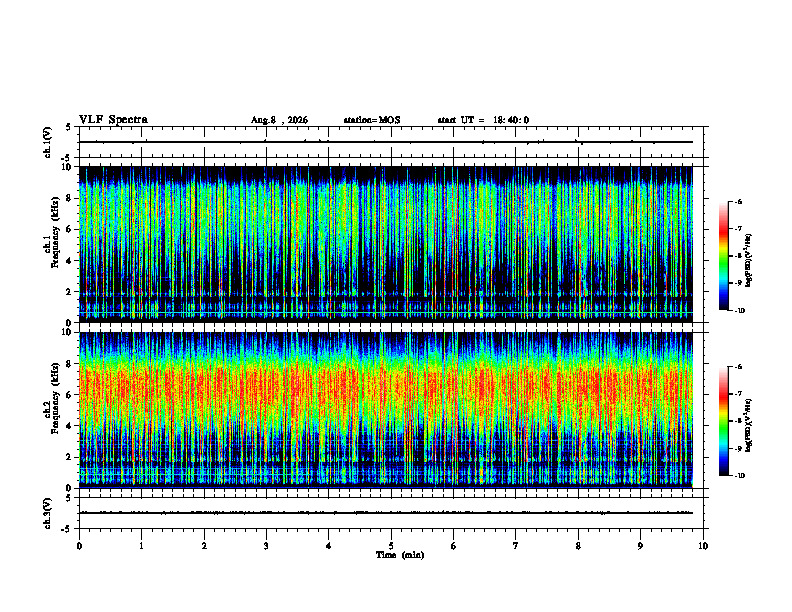Click time axis tick label "6"
The width and height of the screenshot is (792, 612).
(x=454, y=546)
